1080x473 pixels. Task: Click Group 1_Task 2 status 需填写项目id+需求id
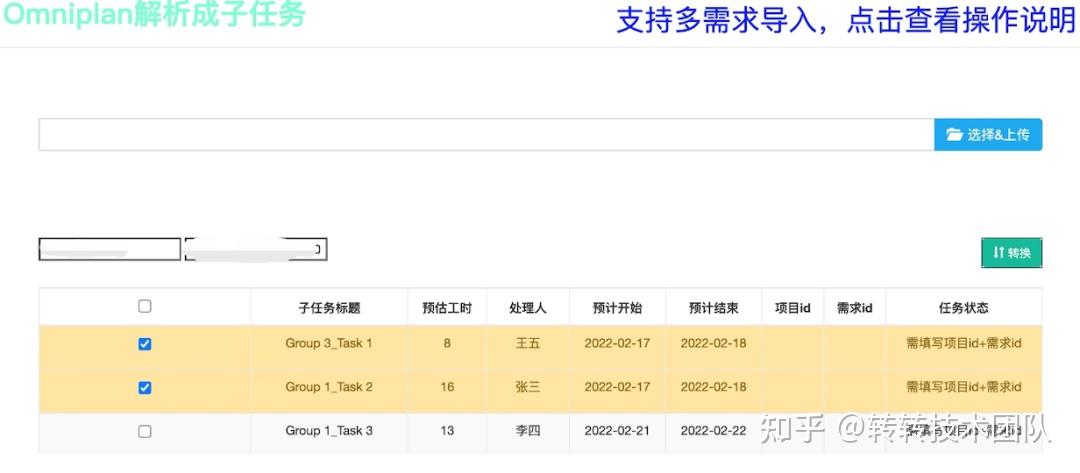[x=964, y=387]
